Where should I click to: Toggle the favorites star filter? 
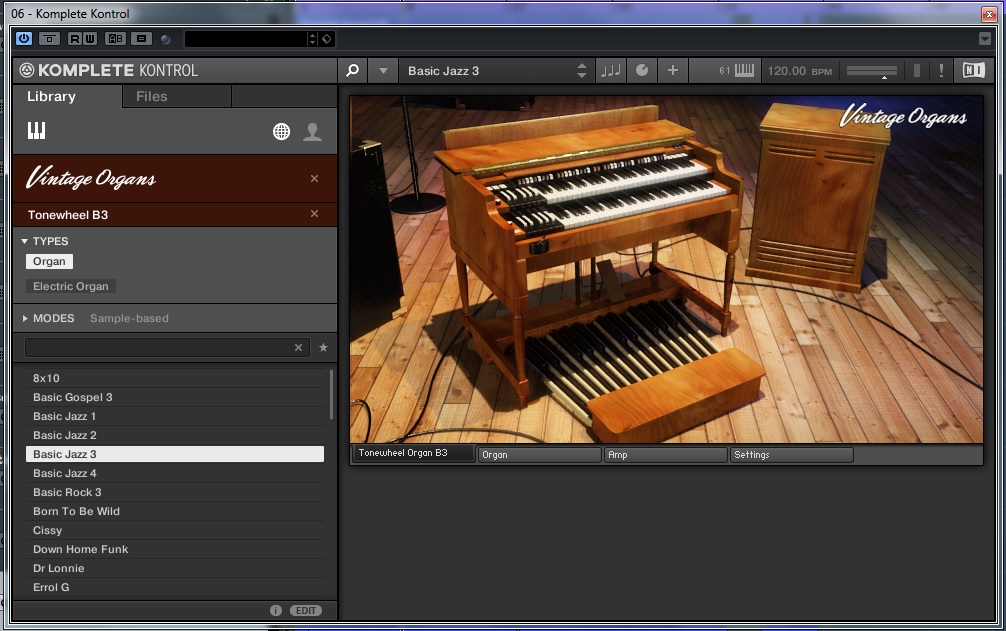tap(323, 348)
